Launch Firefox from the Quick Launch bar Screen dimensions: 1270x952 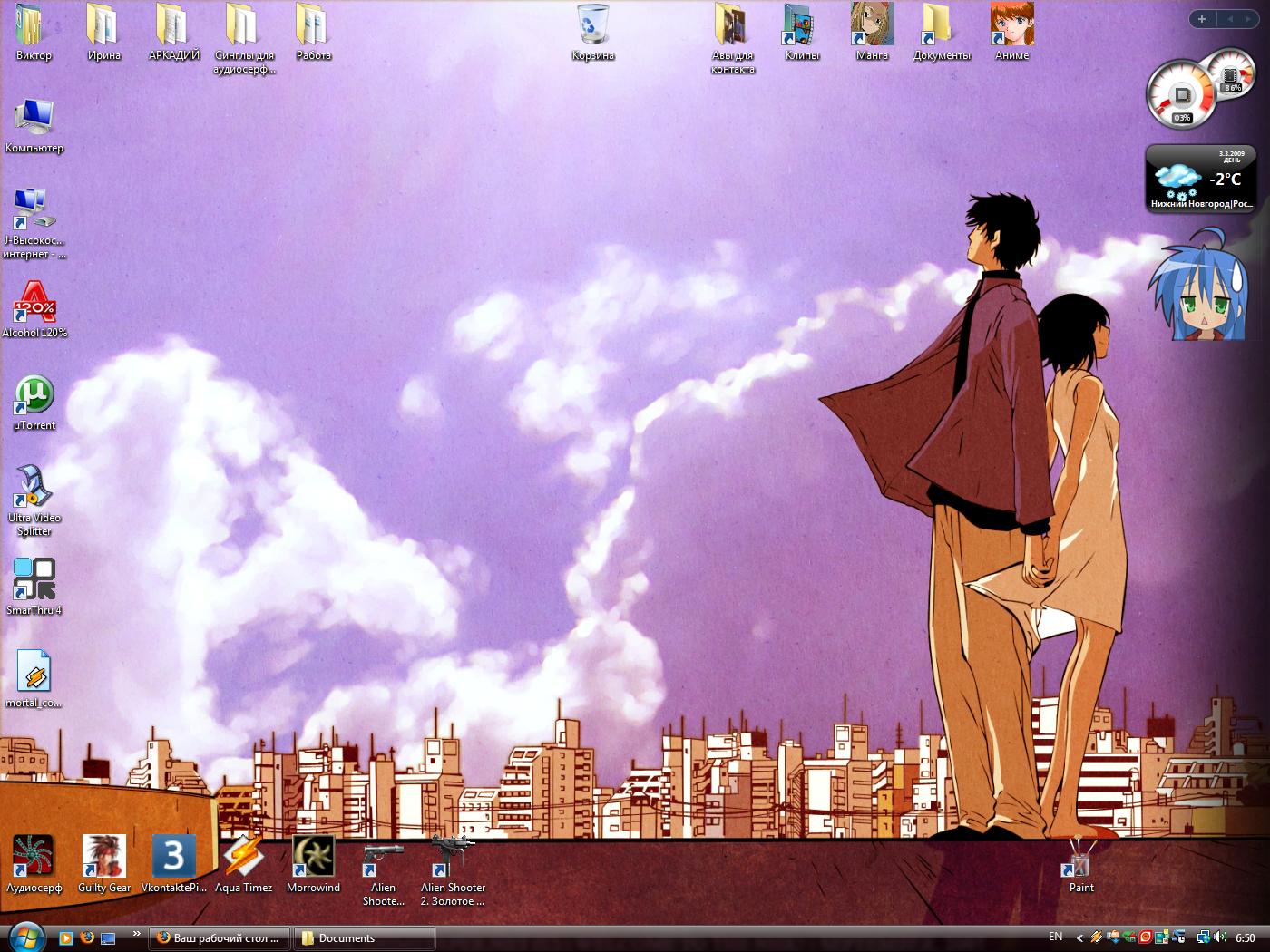tap(87, 937)
